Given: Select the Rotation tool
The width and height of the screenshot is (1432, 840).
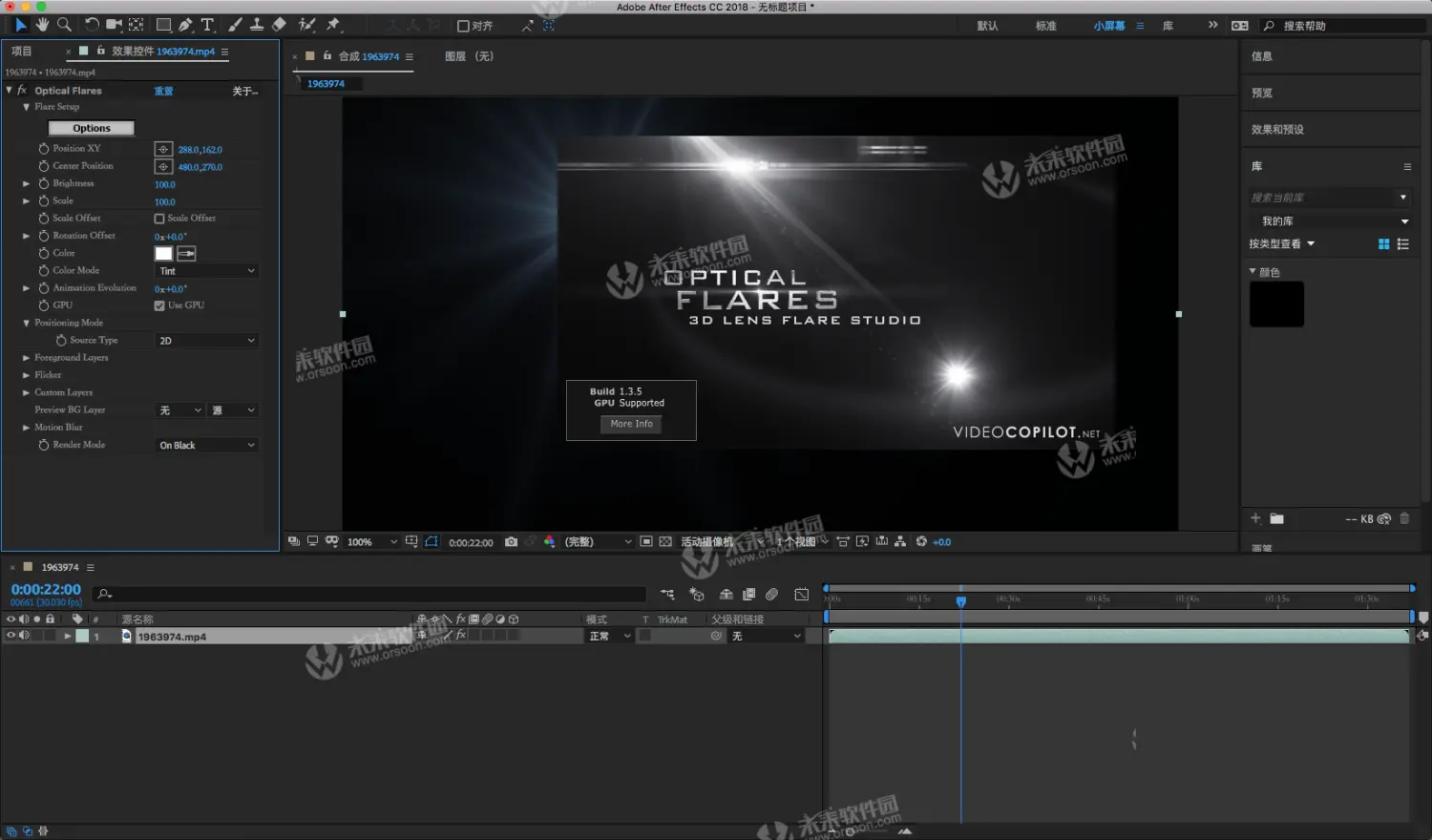Looking at the screenshot, I should (92, 25).
